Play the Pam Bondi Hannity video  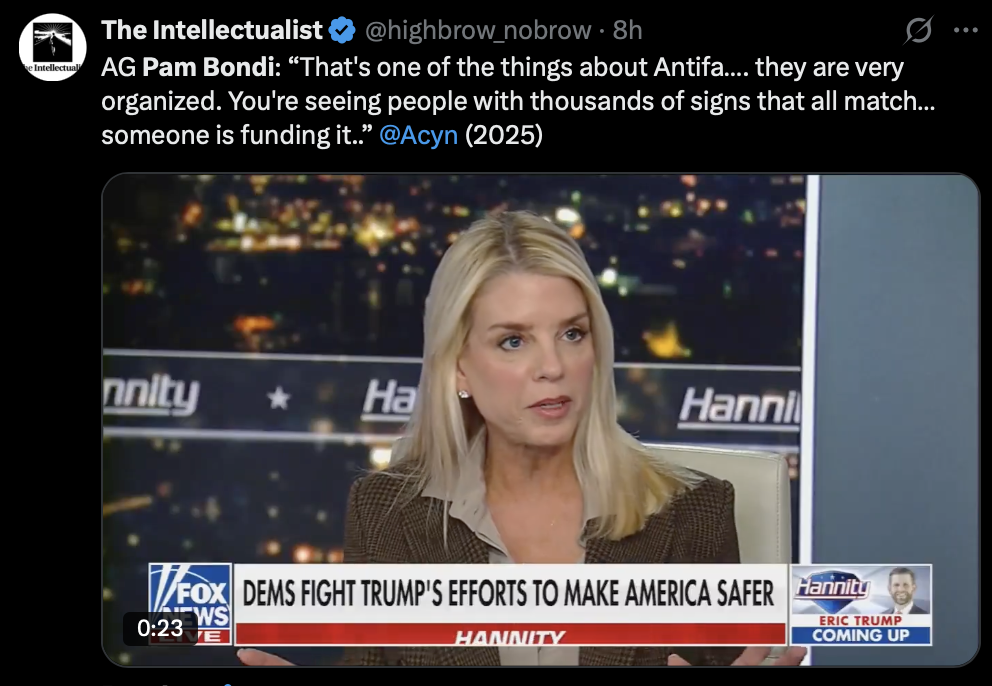coord(541,420)
